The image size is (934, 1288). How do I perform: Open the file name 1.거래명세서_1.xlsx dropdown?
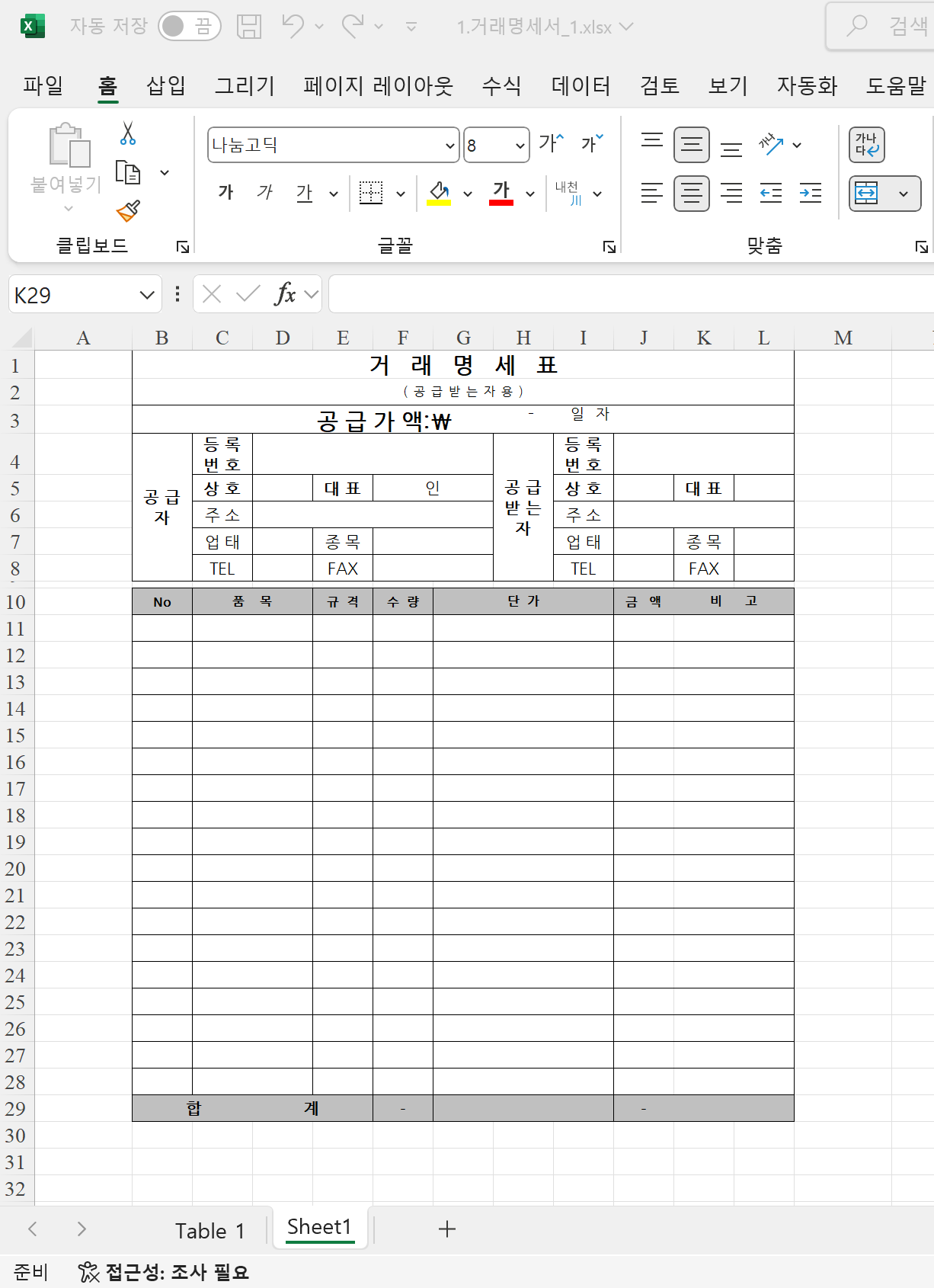627,27
